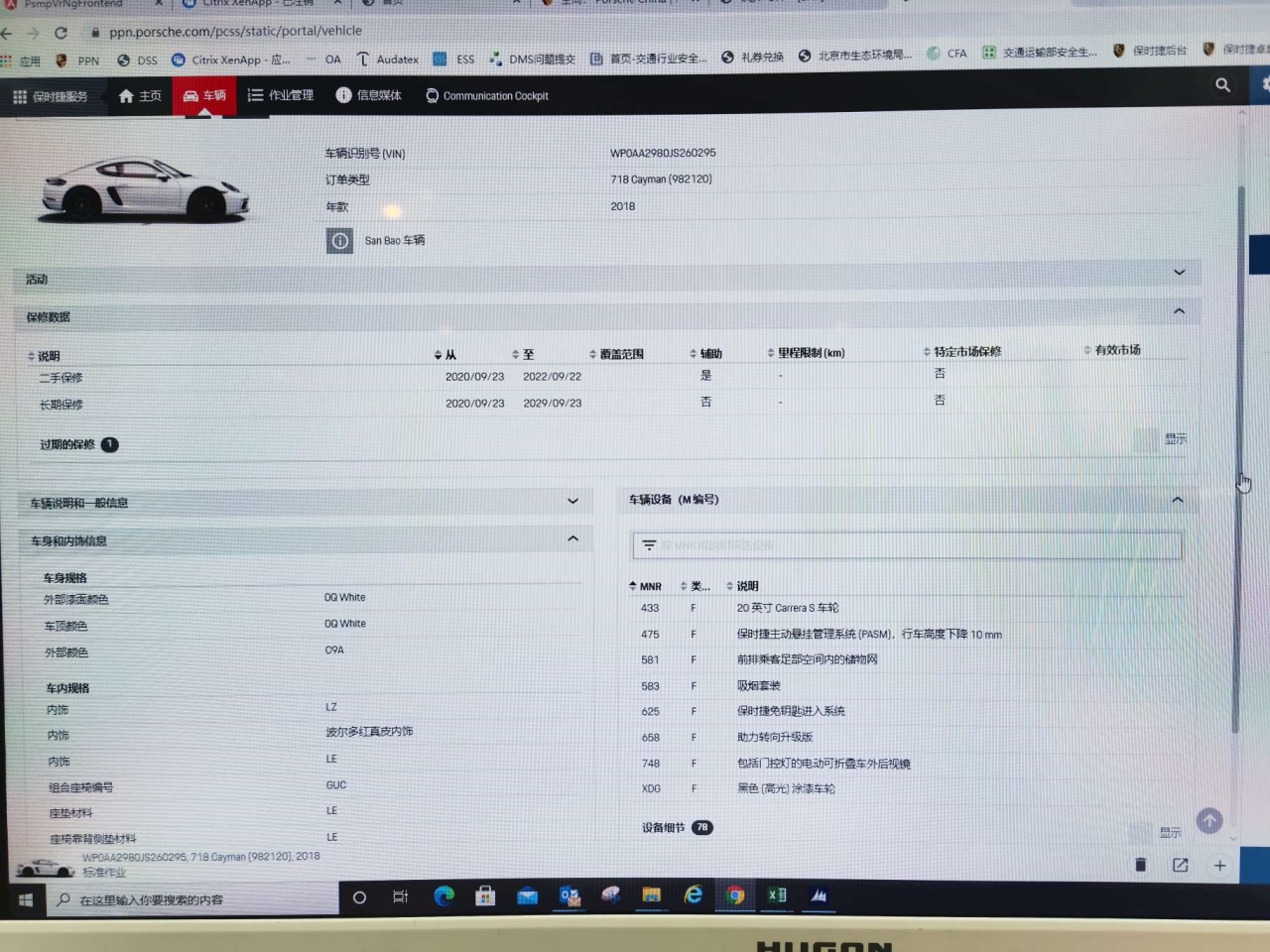Sort warranty table by 说明 column
Viewport: 1270px width, 952px height.
(44, 356)
